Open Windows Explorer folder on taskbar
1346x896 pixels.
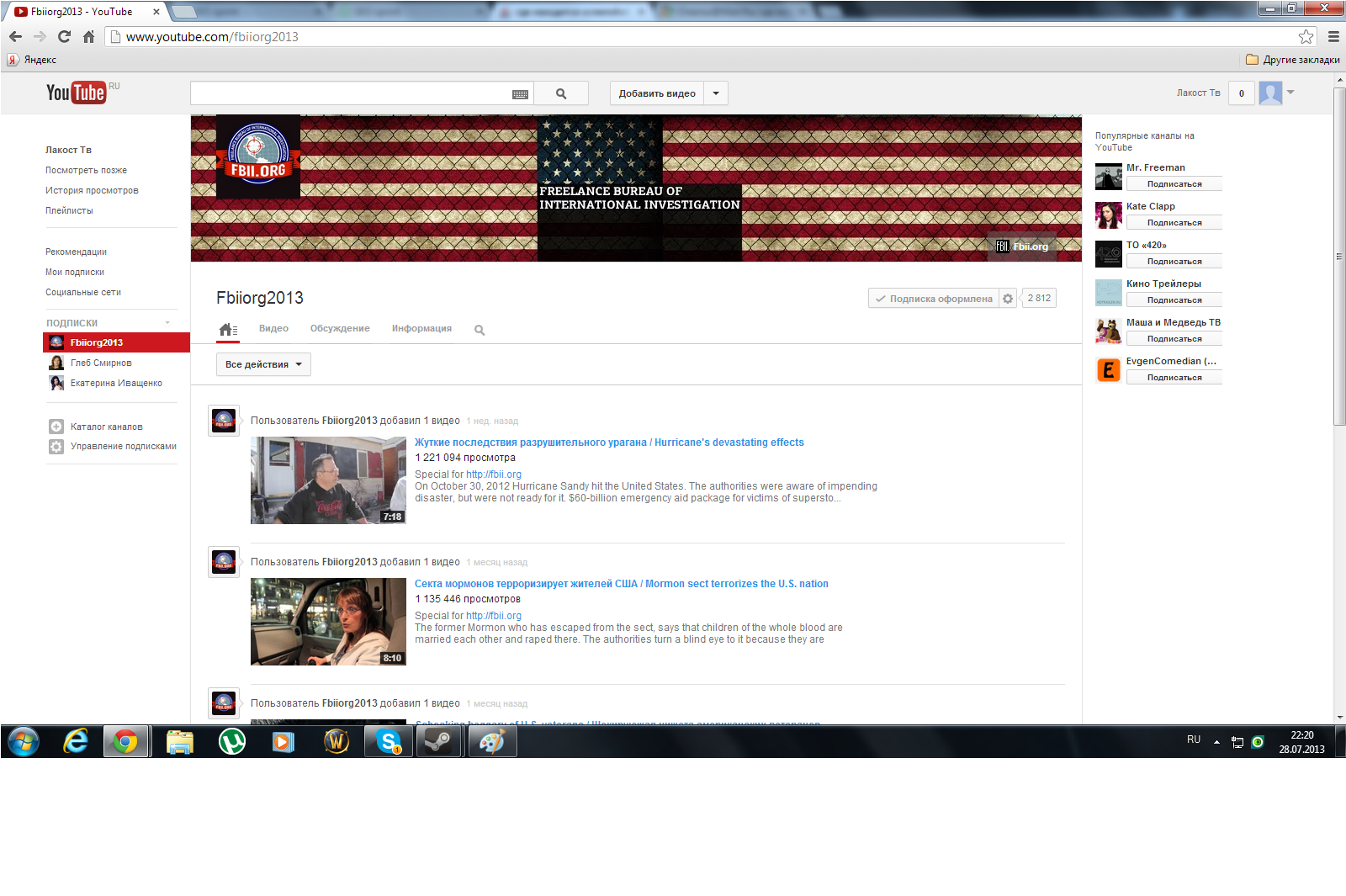[x=179, y=741]
